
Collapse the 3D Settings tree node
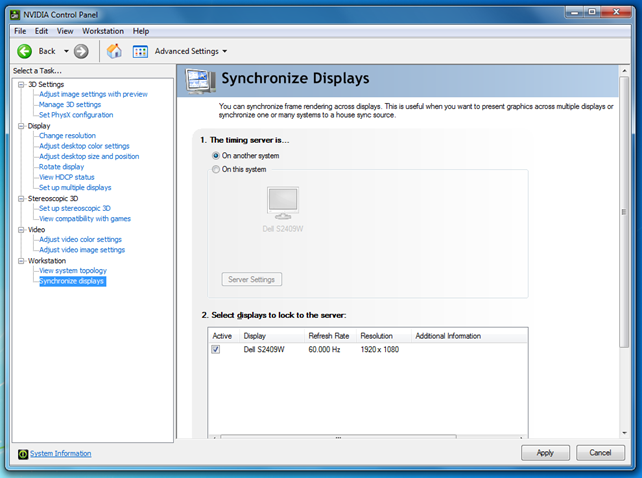(x=19, y=84)
